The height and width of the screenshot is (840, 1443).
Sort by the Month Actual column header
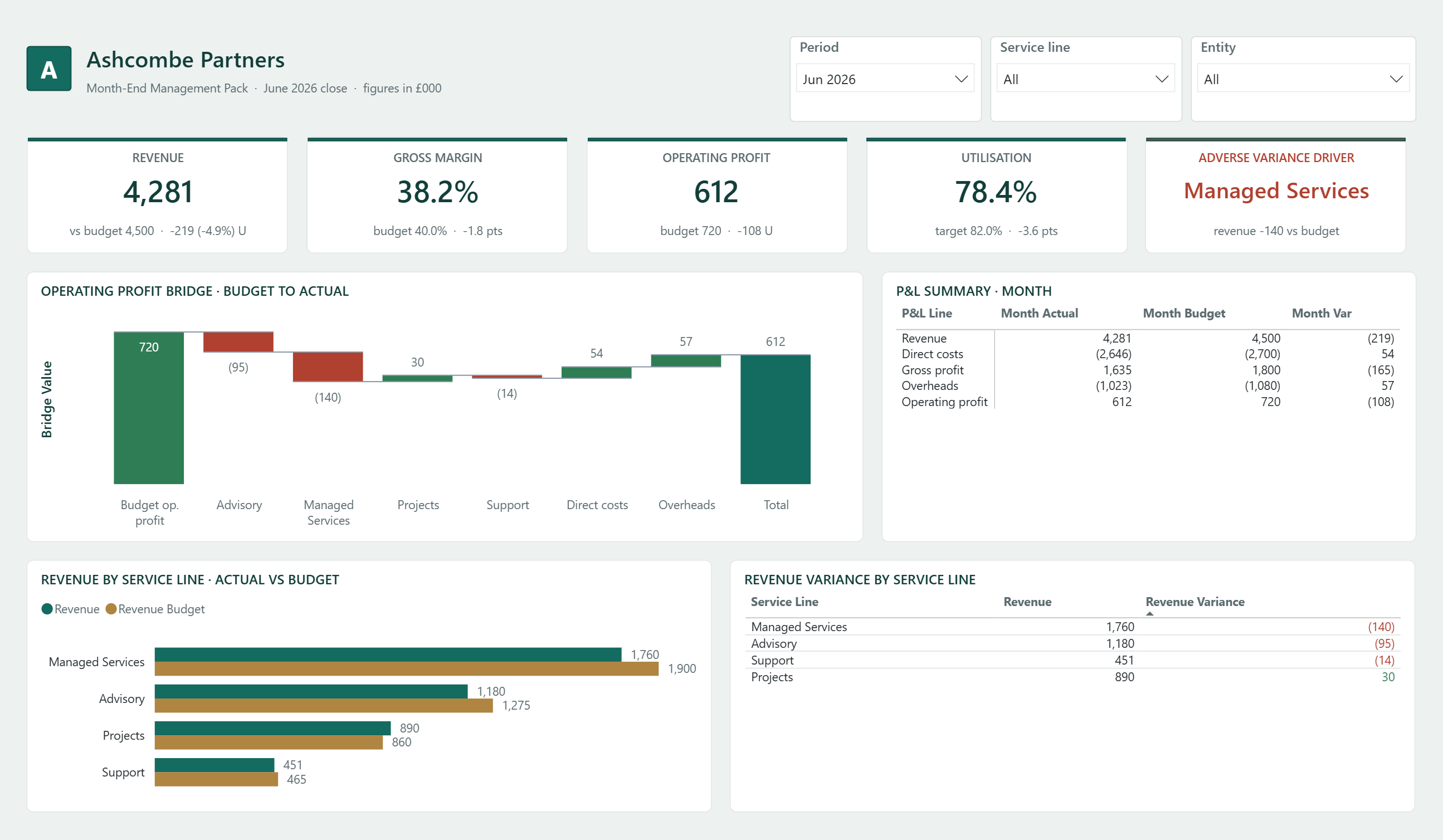click(x=1039, y=313)
